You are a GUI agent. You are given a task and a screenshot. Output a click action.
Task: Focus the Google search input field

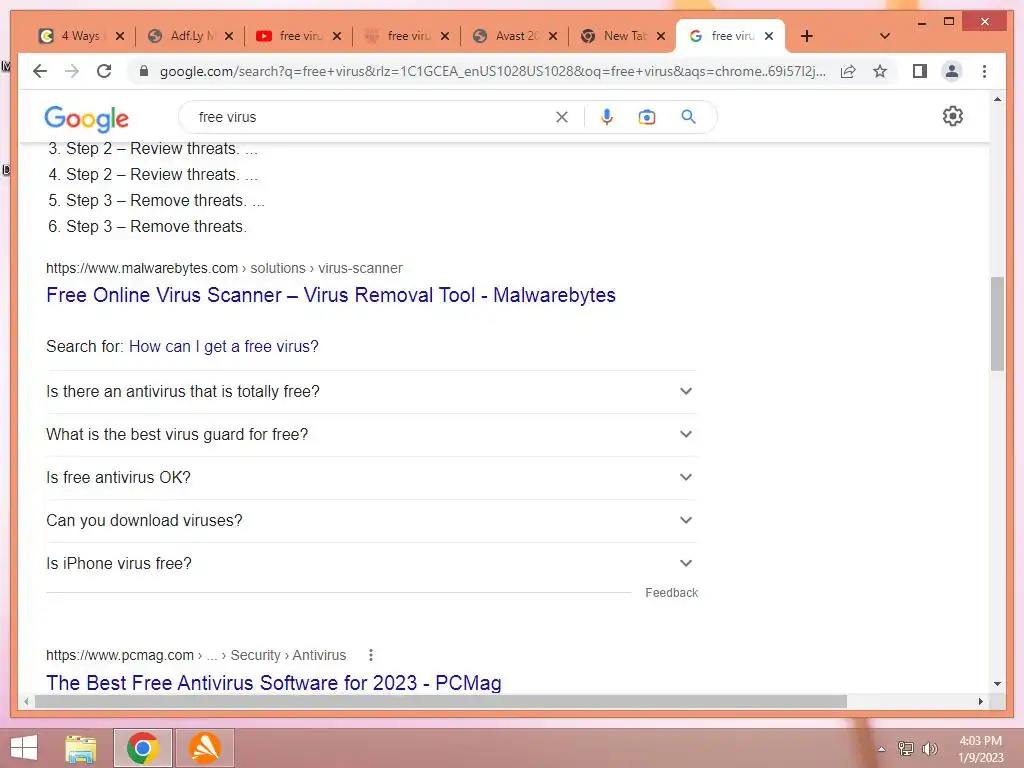(x=372, y=117)
